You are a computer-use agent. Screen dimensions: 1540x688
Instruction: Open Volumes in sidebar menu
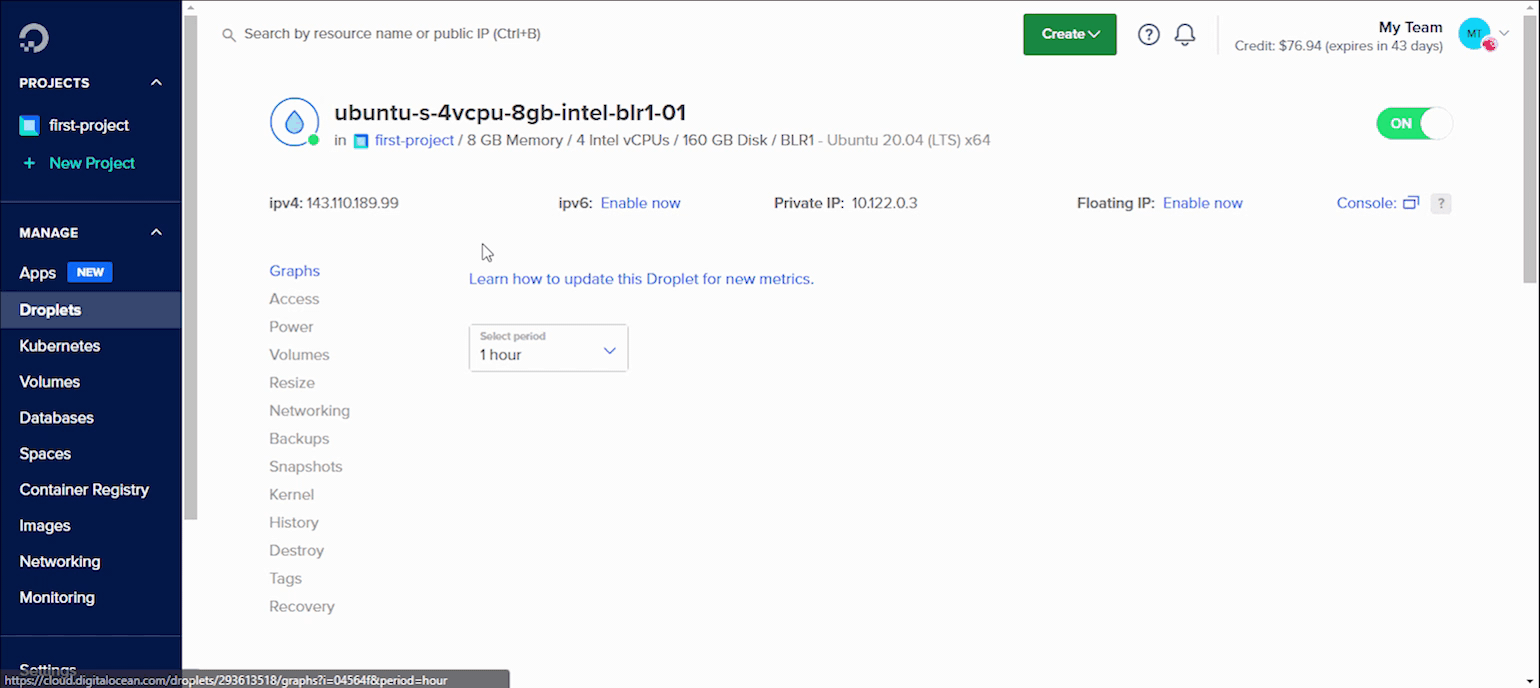click(50, 382)
